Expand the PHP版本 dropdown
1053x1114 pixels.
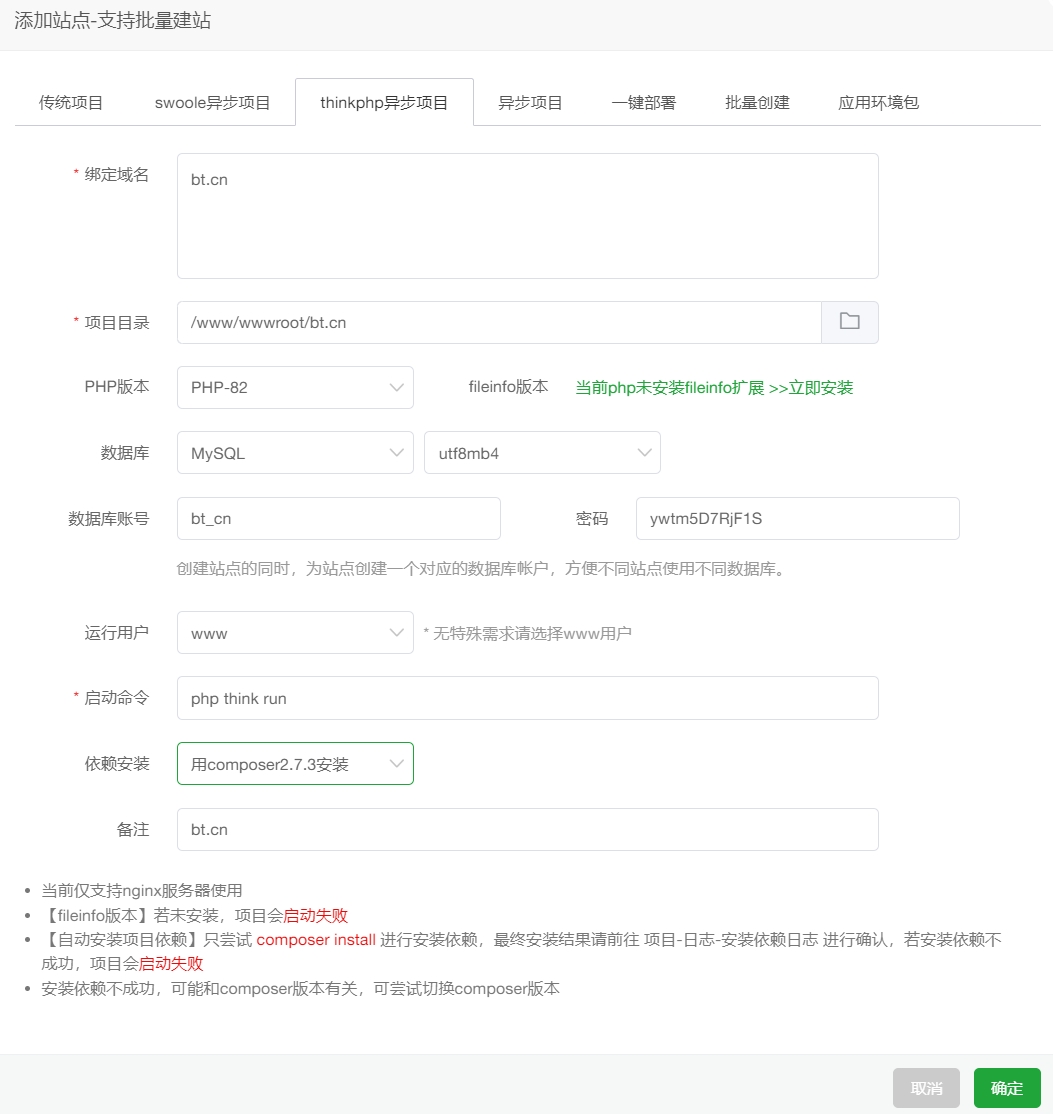295,387
